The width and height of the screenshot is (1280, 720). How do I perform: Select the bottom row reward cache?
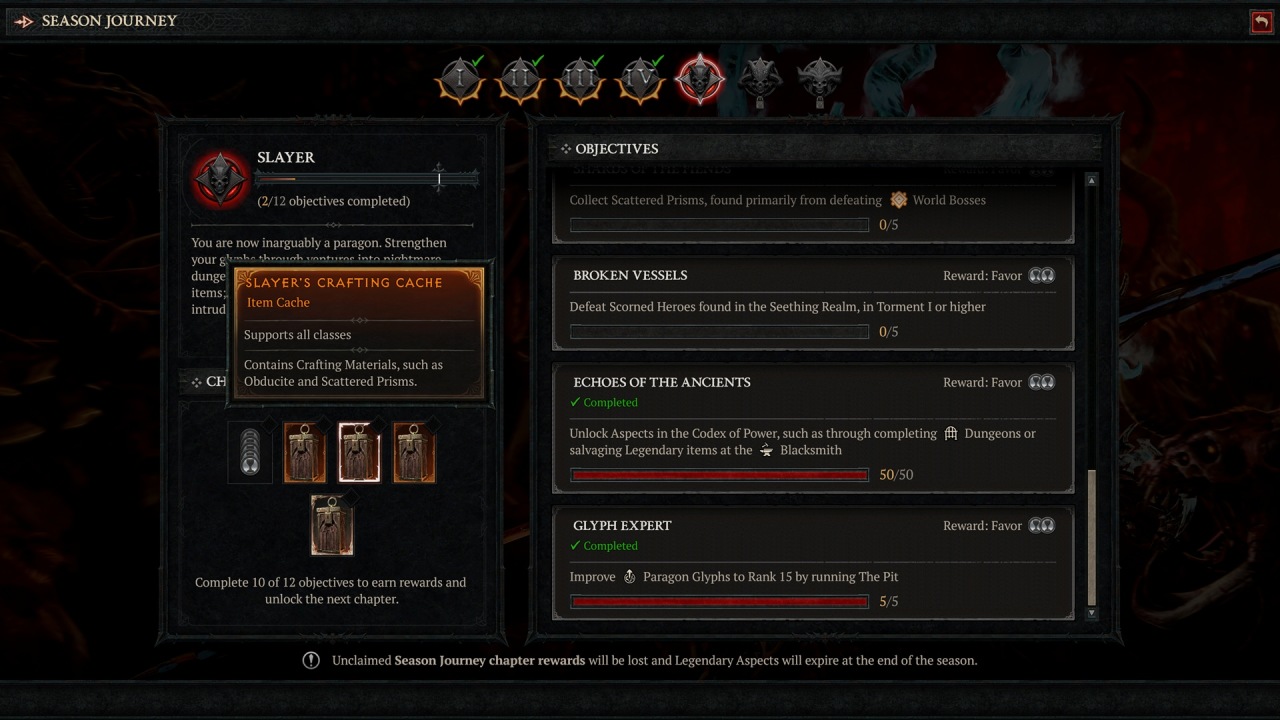(x=332, y=524)
